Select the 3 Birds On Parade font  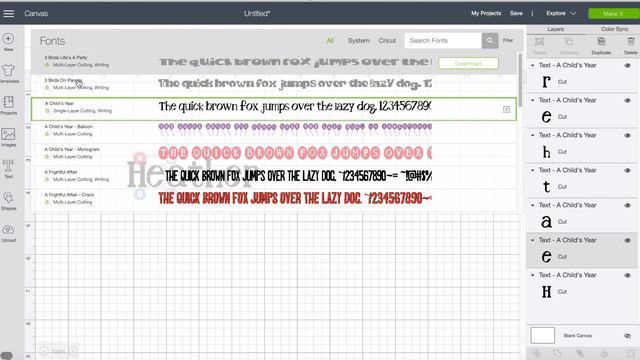point(273,85)
